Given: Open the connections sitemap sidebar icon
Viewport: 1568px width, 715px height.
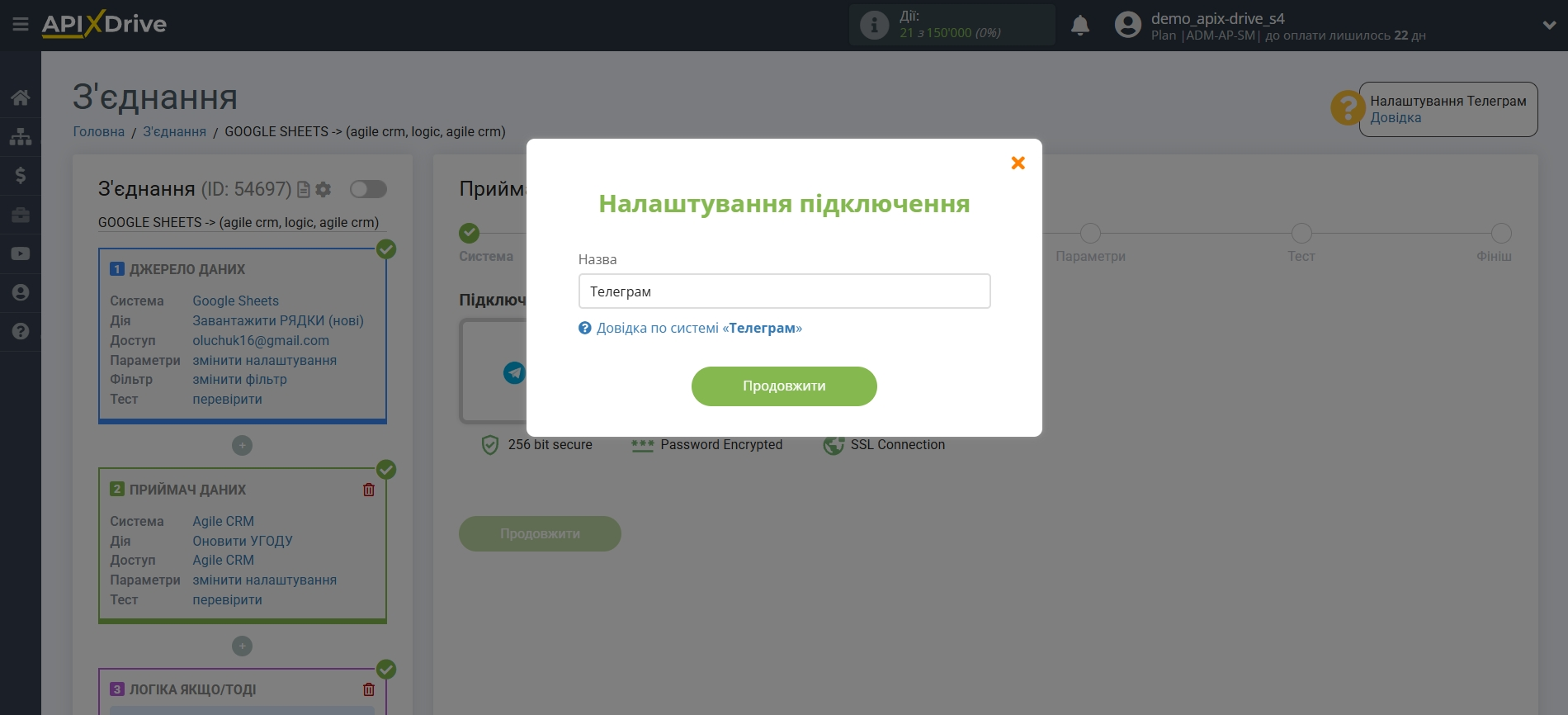Looking at the screenshot, I should tap(21, 136).
